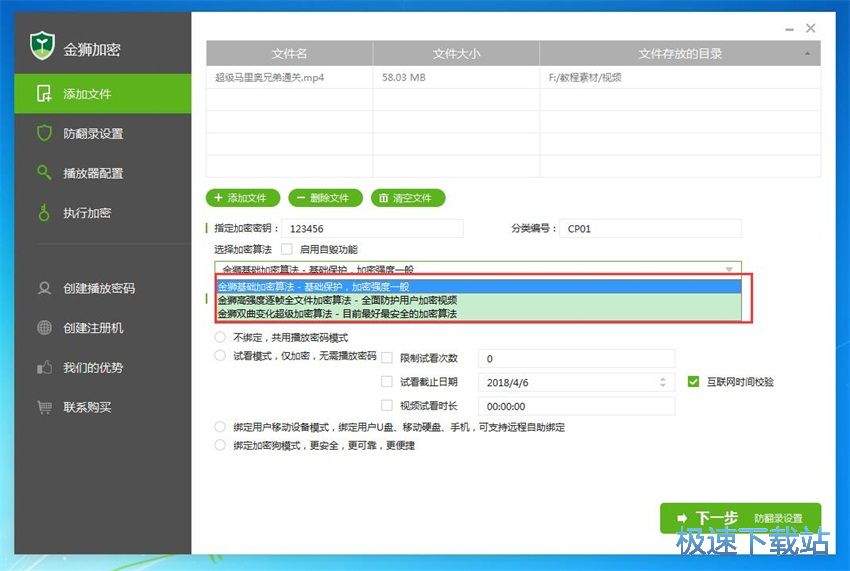Click the 联系购买 shopping cart icon
The image size is (850, 571).
(x=44, y=407)
